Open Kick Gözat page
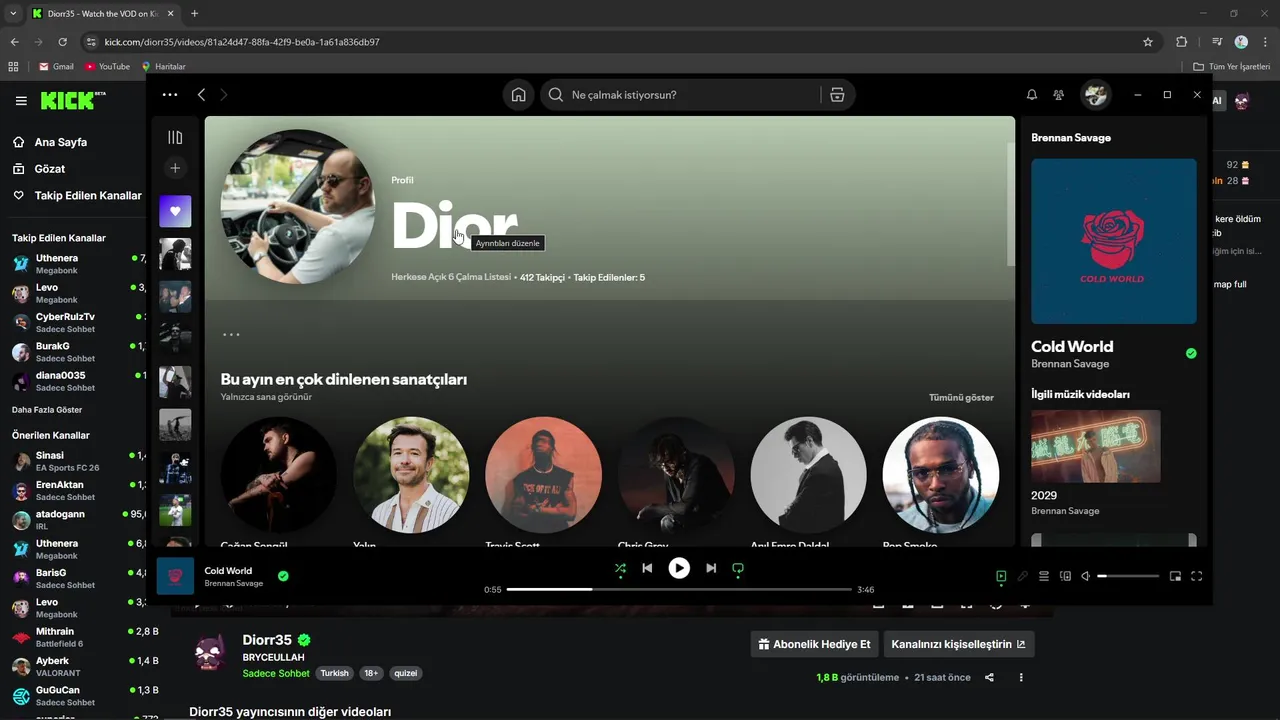This screenshot has height=720, width=1280. point(50,169)
